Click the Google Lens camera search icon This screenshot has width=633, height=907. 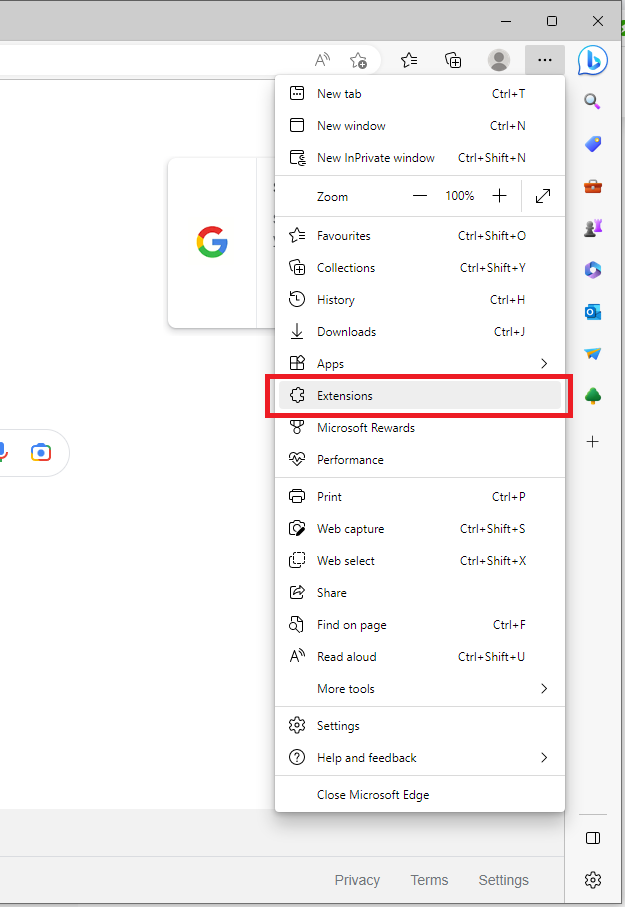(40, 452)
